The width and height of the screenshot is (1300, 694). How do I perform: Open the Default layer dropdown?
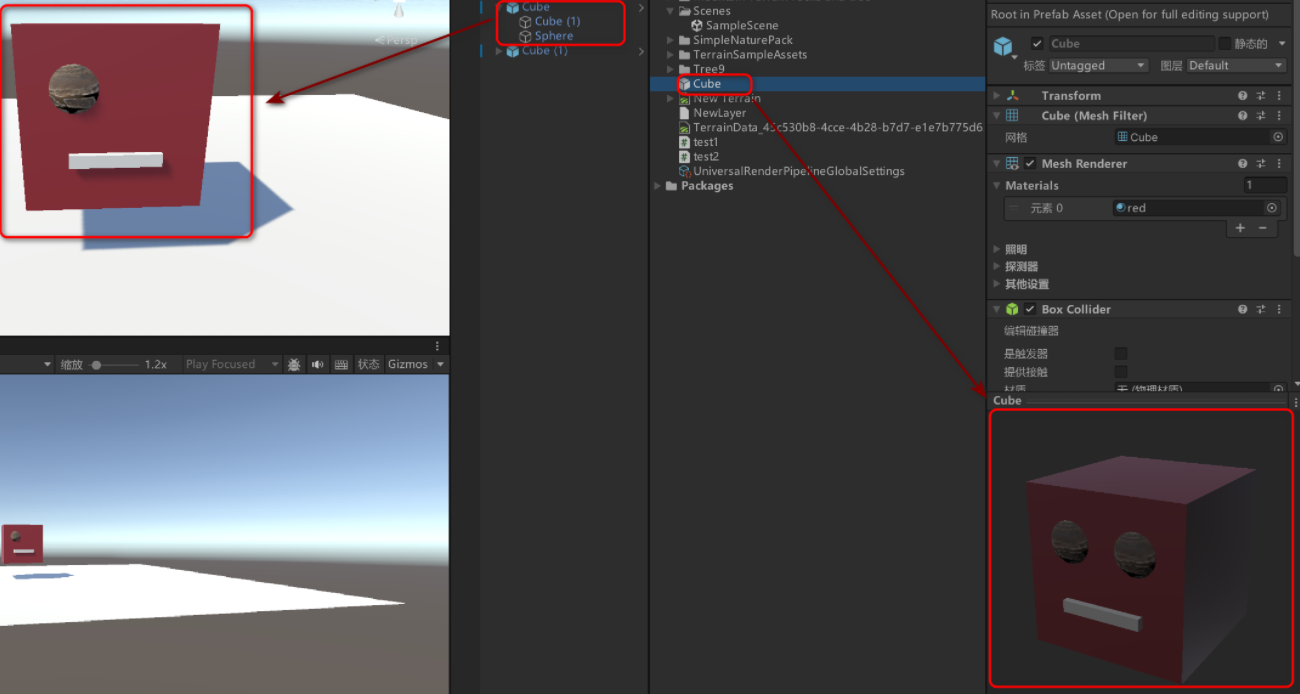(1236, 65)
